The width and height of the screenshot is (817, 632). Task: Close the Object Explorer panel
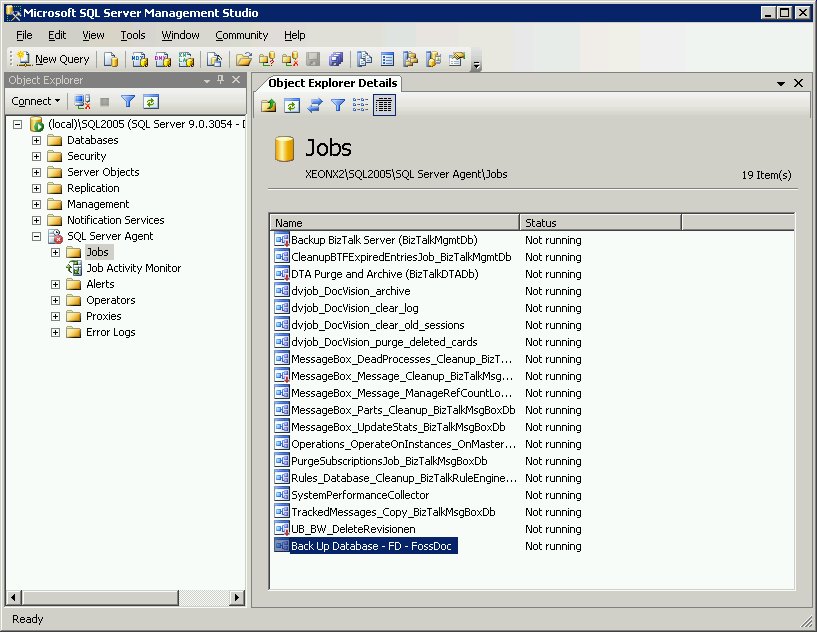pyautogui.click(x=236, y=79)
